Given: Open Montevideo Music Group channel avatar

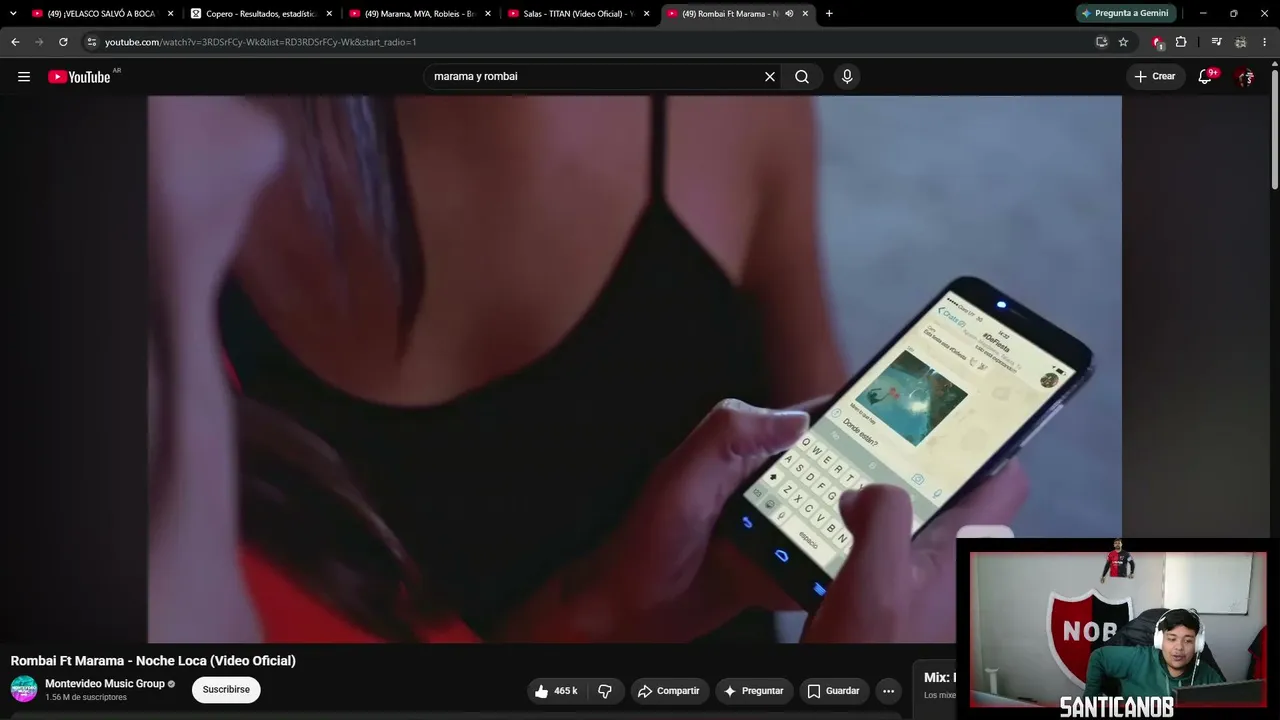Looking at the screenshot, I should tap(24, 689).
